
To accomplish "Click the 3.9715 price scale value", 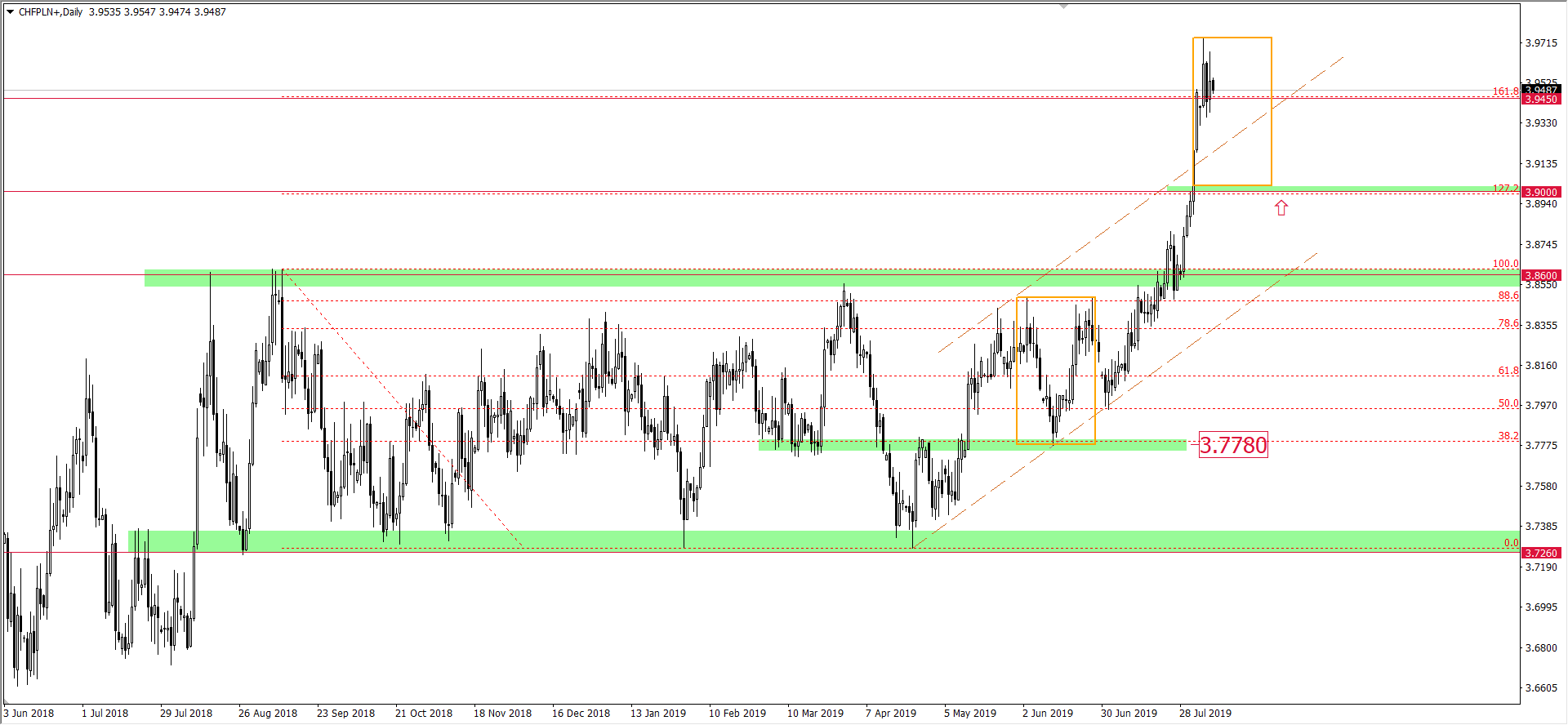I will tap(1541, 43).
